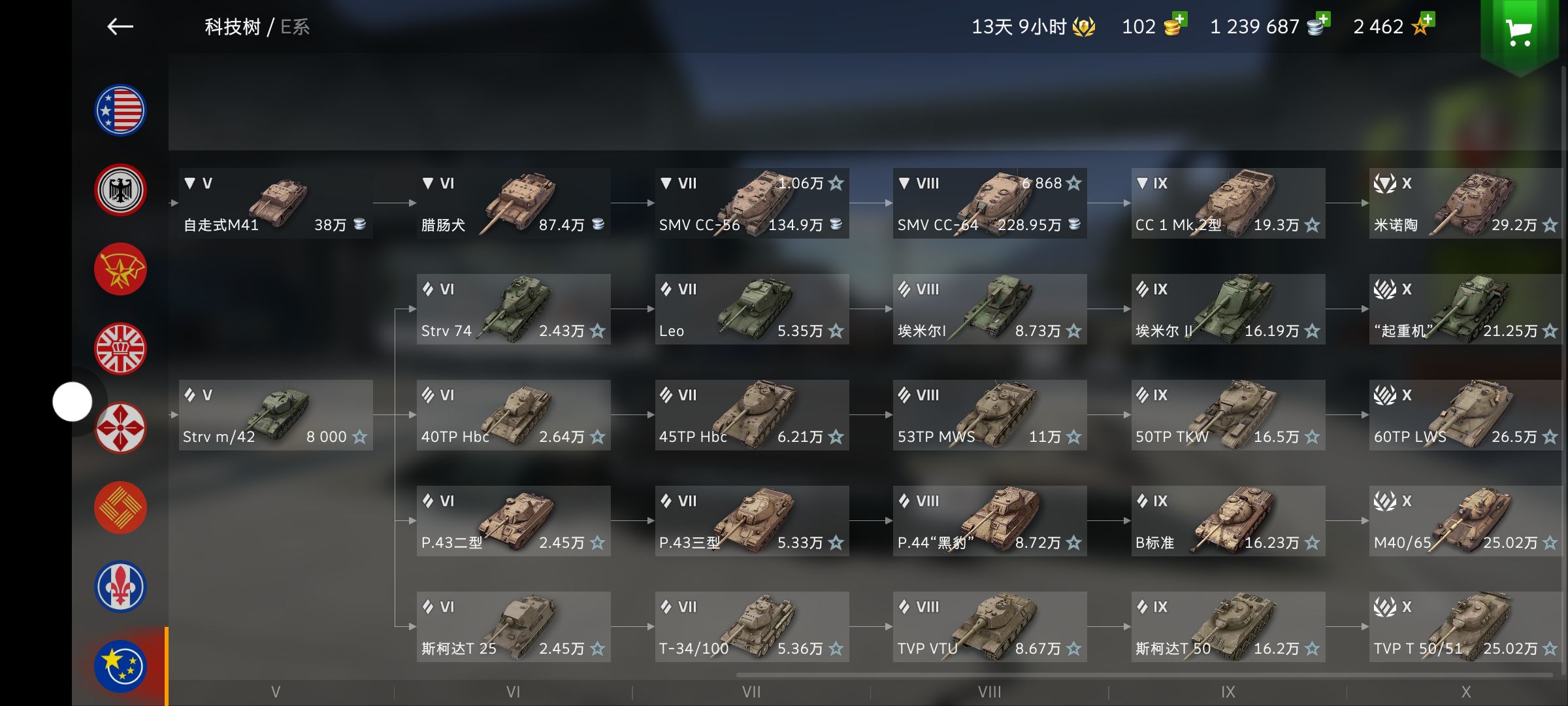Click the premium time 13天 9小时 indicator
The image size is (1568, 706).
(x=1033, y=27)
